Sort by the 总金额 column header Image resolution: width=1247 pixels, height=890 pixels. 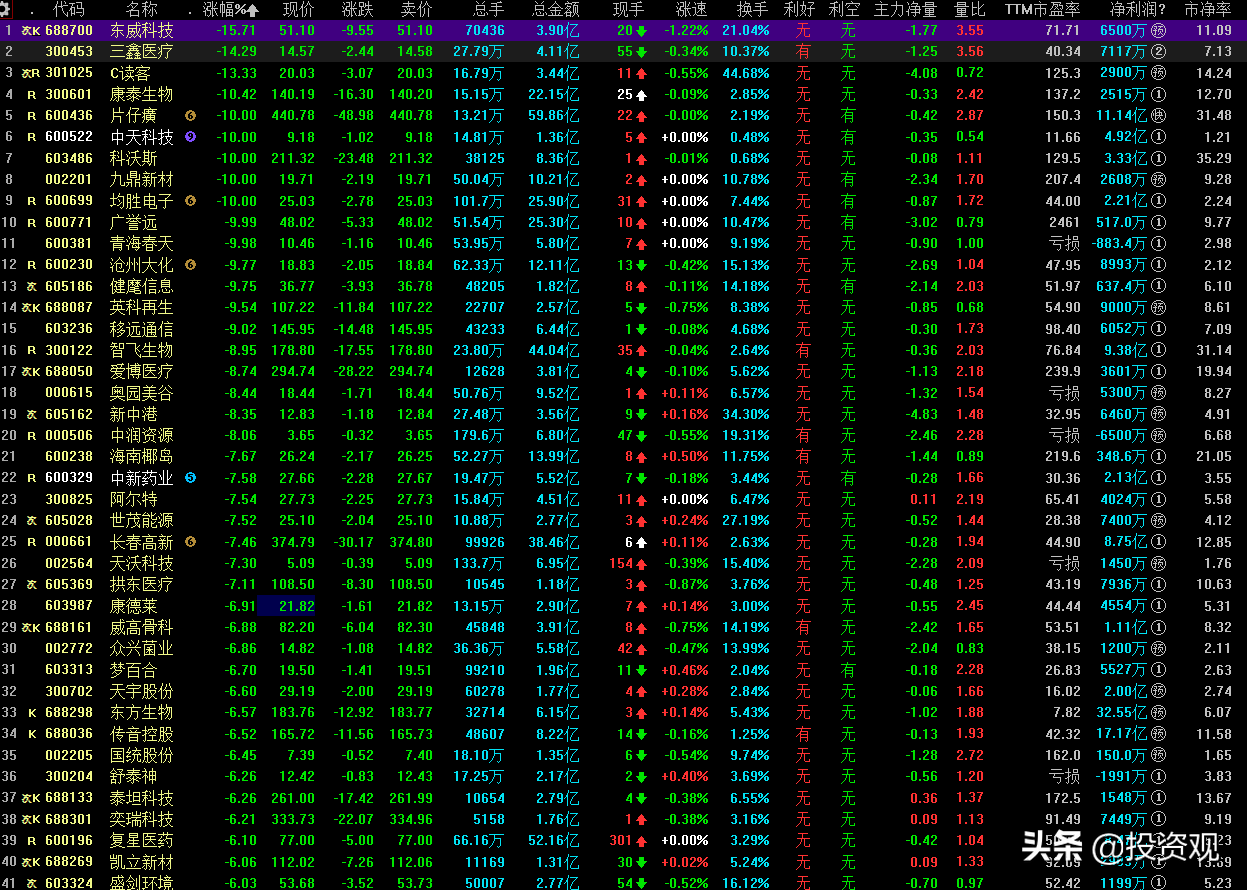coord(555,9)
